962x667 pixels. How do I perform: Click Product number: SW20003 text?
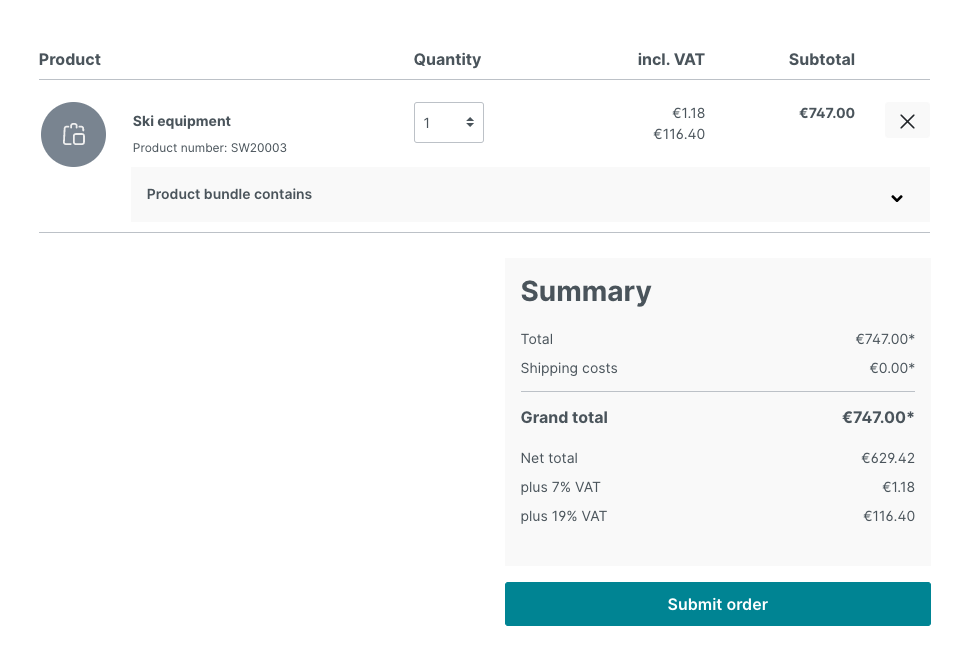pos(210,148)
